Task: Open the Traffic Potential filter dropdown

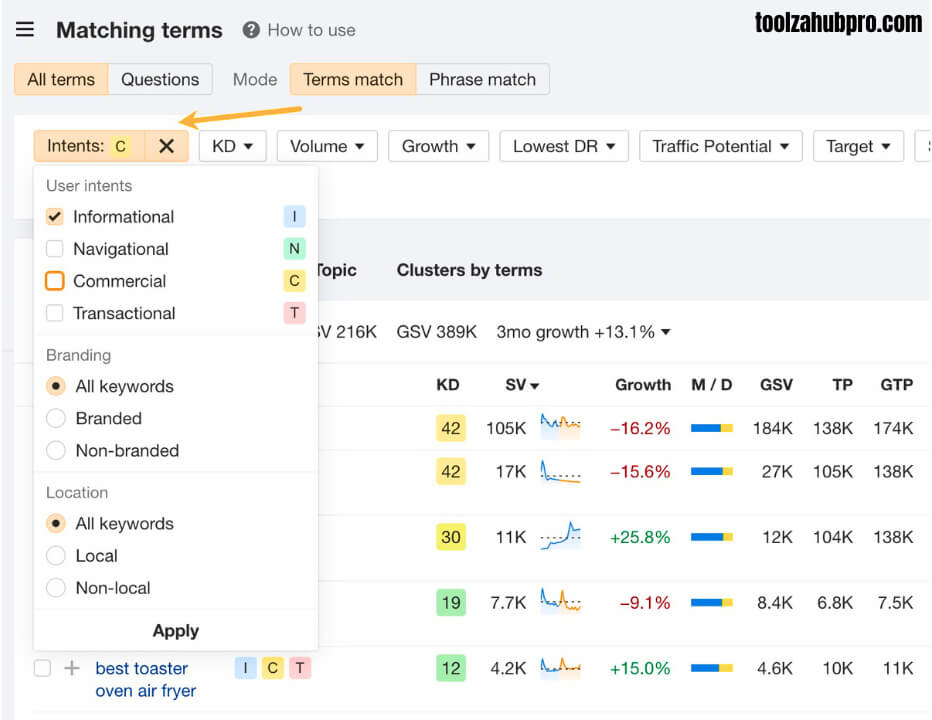Action: [721, 146]
